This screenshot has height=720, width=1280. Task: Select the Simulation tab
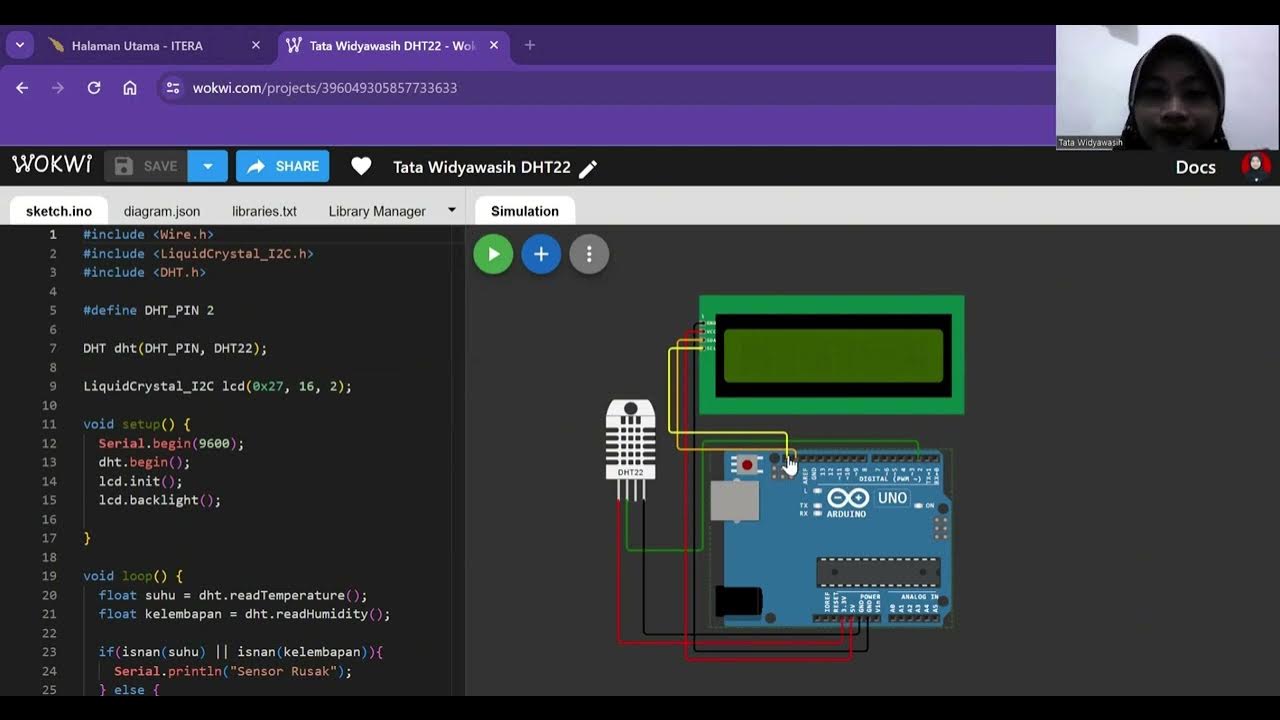pyautogui.click(x=525, y=211)
